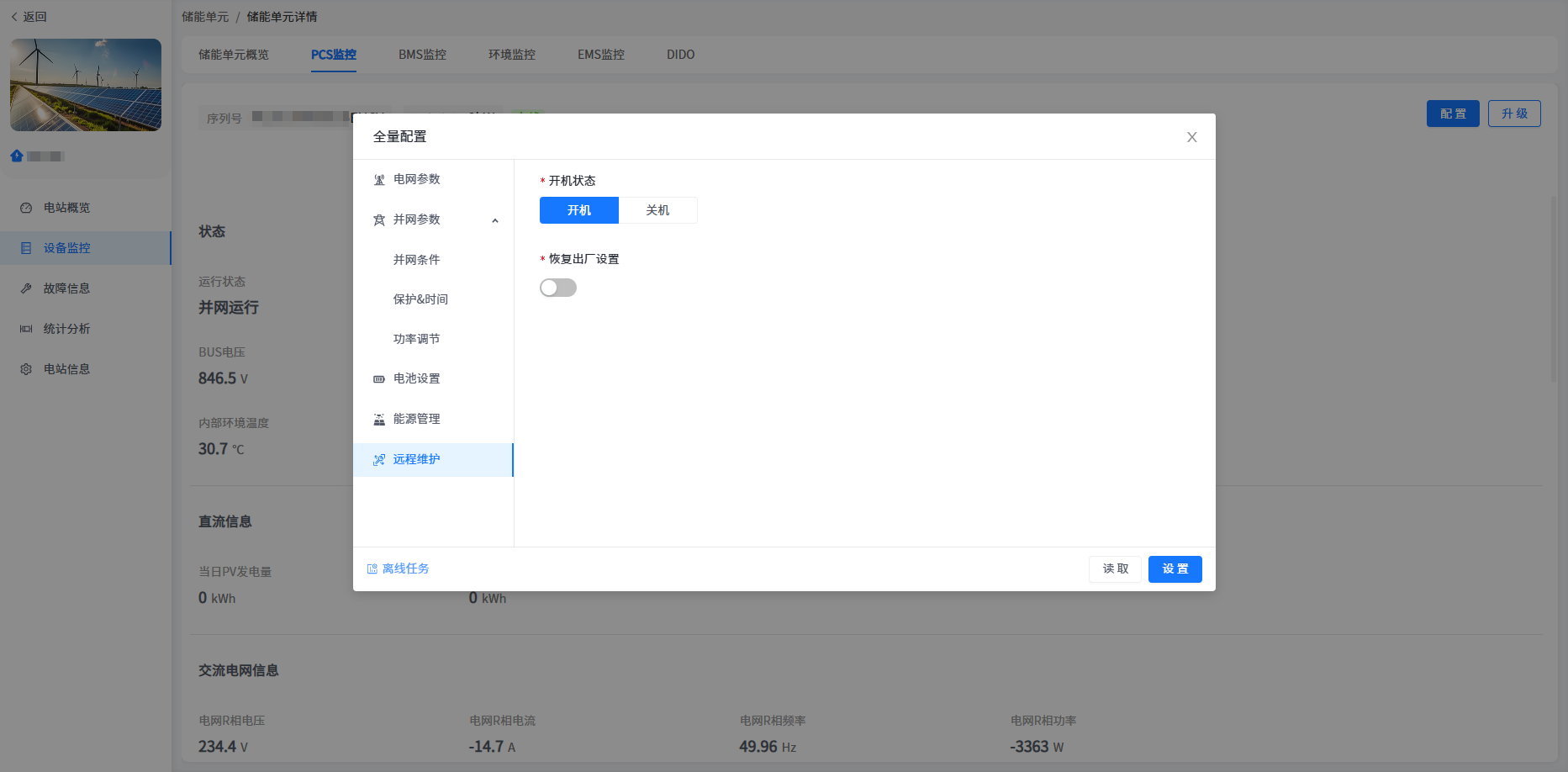Select 关机 shutdown option
Viewport: 1568px width, 772px height.
(x=657, y=210)
